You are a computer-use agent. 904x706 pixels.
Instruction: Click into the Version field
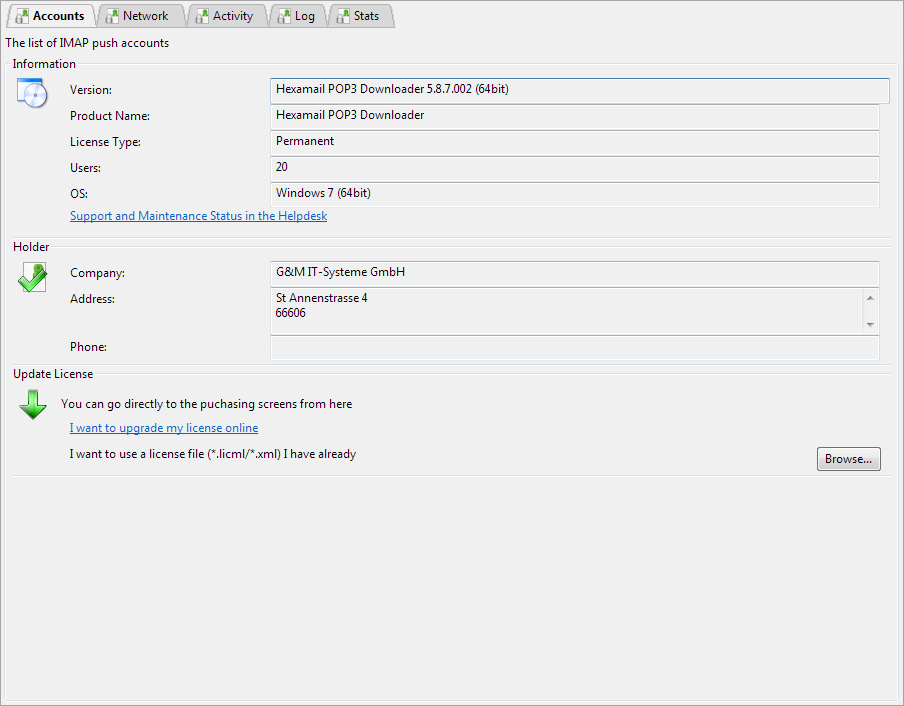[579, 90]
